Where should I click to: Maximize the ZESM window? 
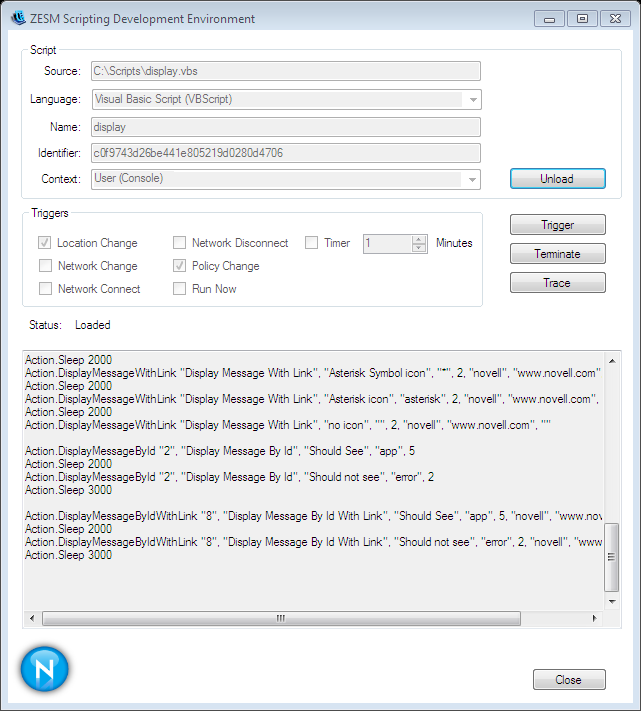click(582, 19)
